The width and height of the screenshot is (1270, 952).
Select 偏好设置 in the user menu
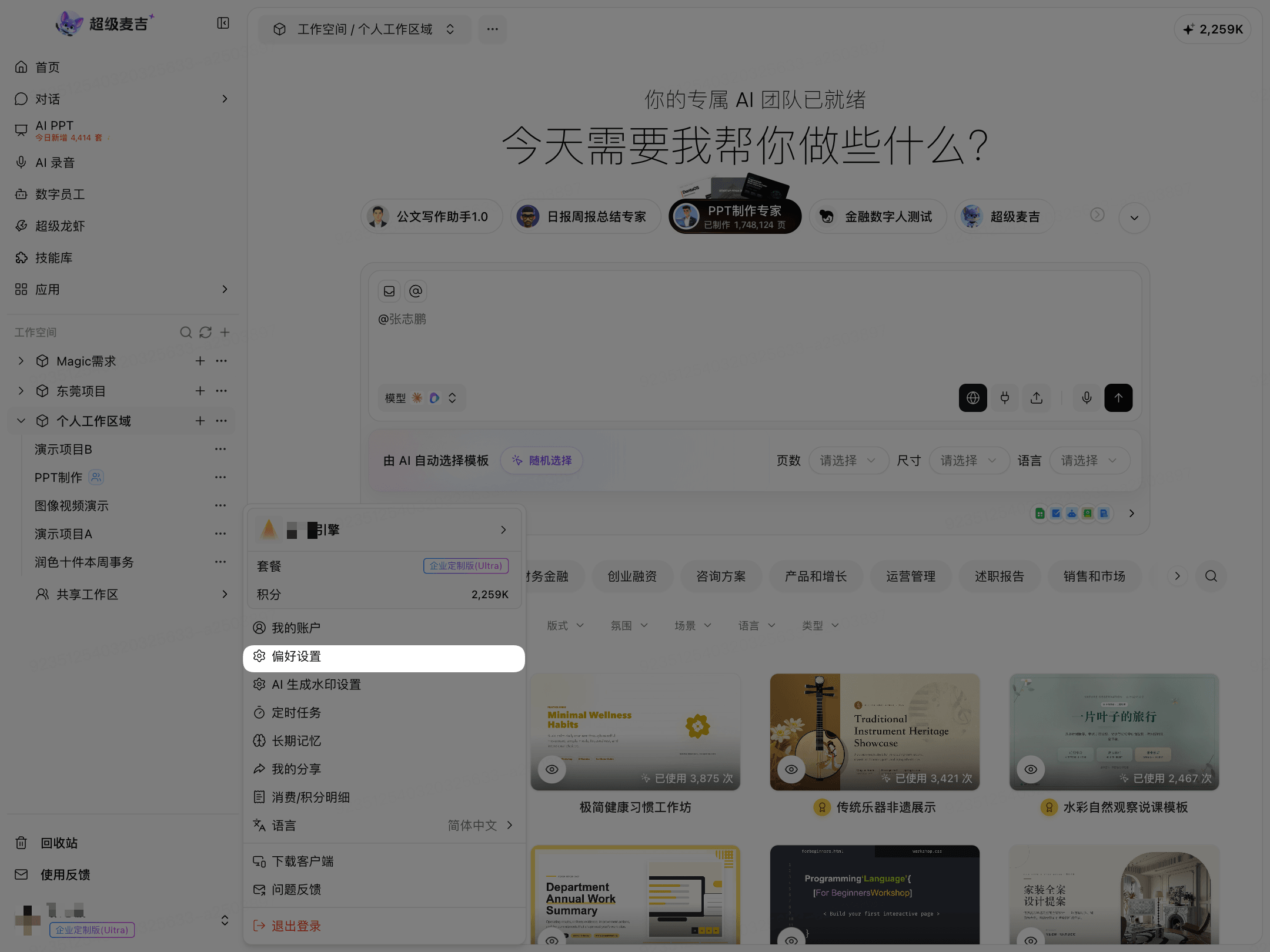coord(384,656)
